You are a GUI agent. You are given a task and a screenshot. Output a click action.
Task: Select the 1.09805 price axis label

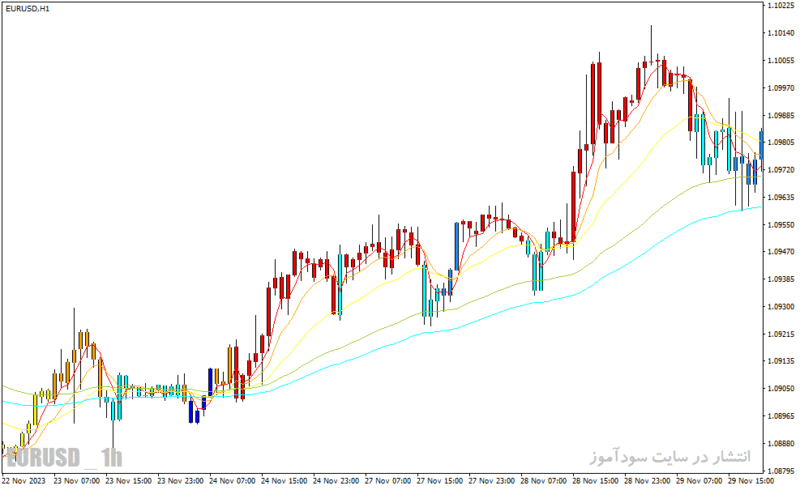pyautogui.click(x=781, y=142)
